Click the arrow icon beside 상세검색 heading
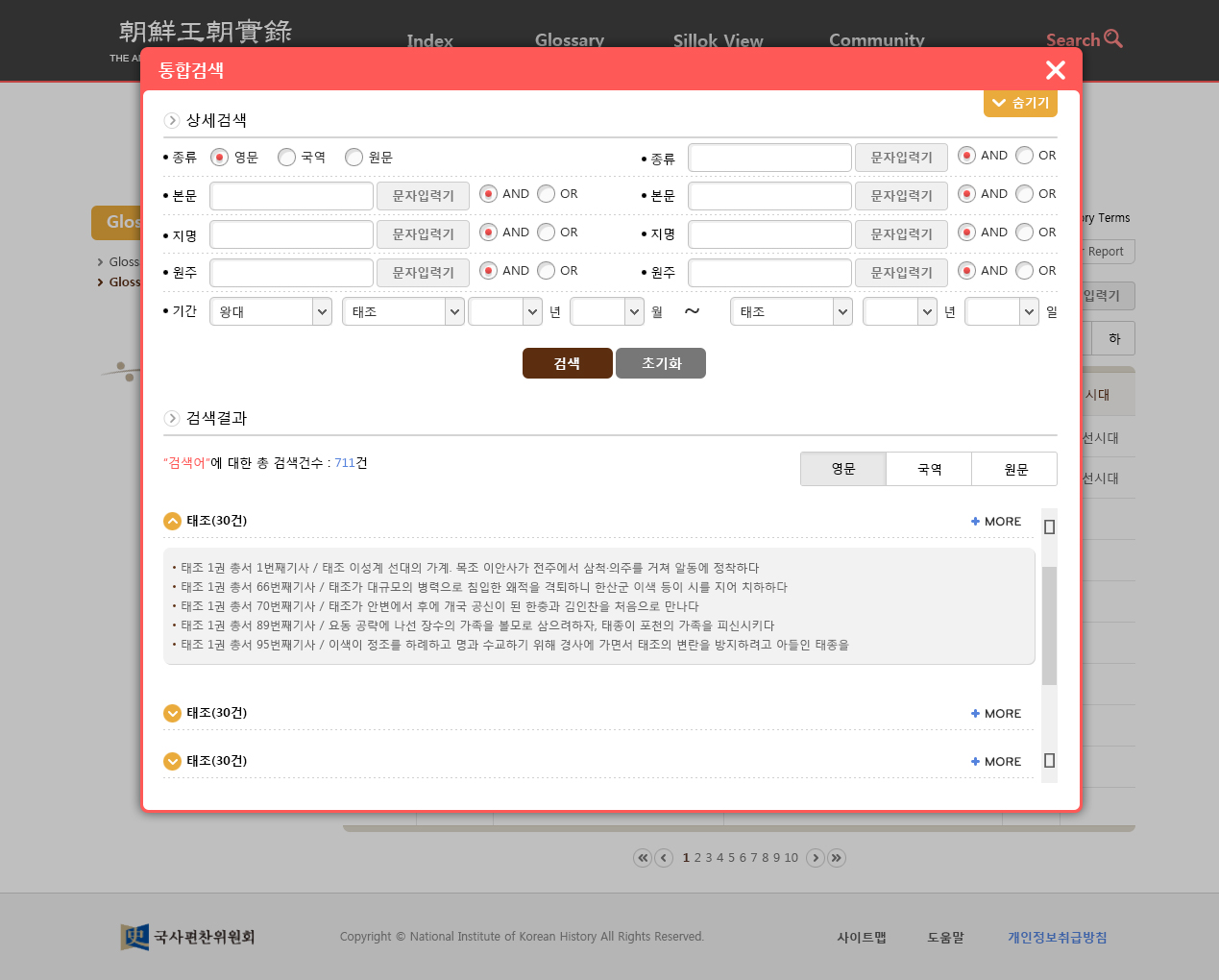 click(x=172, y=120)
